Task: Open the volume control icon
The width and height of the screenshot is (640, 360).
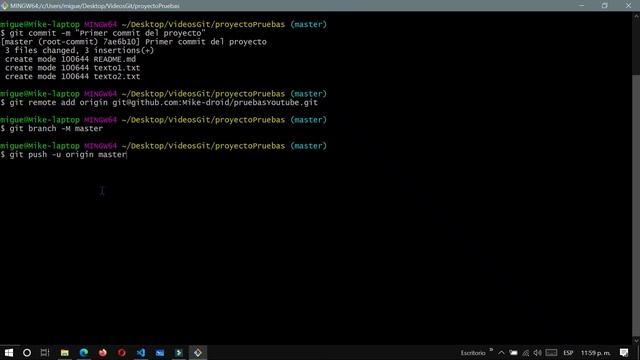Action: coord(537,353)
